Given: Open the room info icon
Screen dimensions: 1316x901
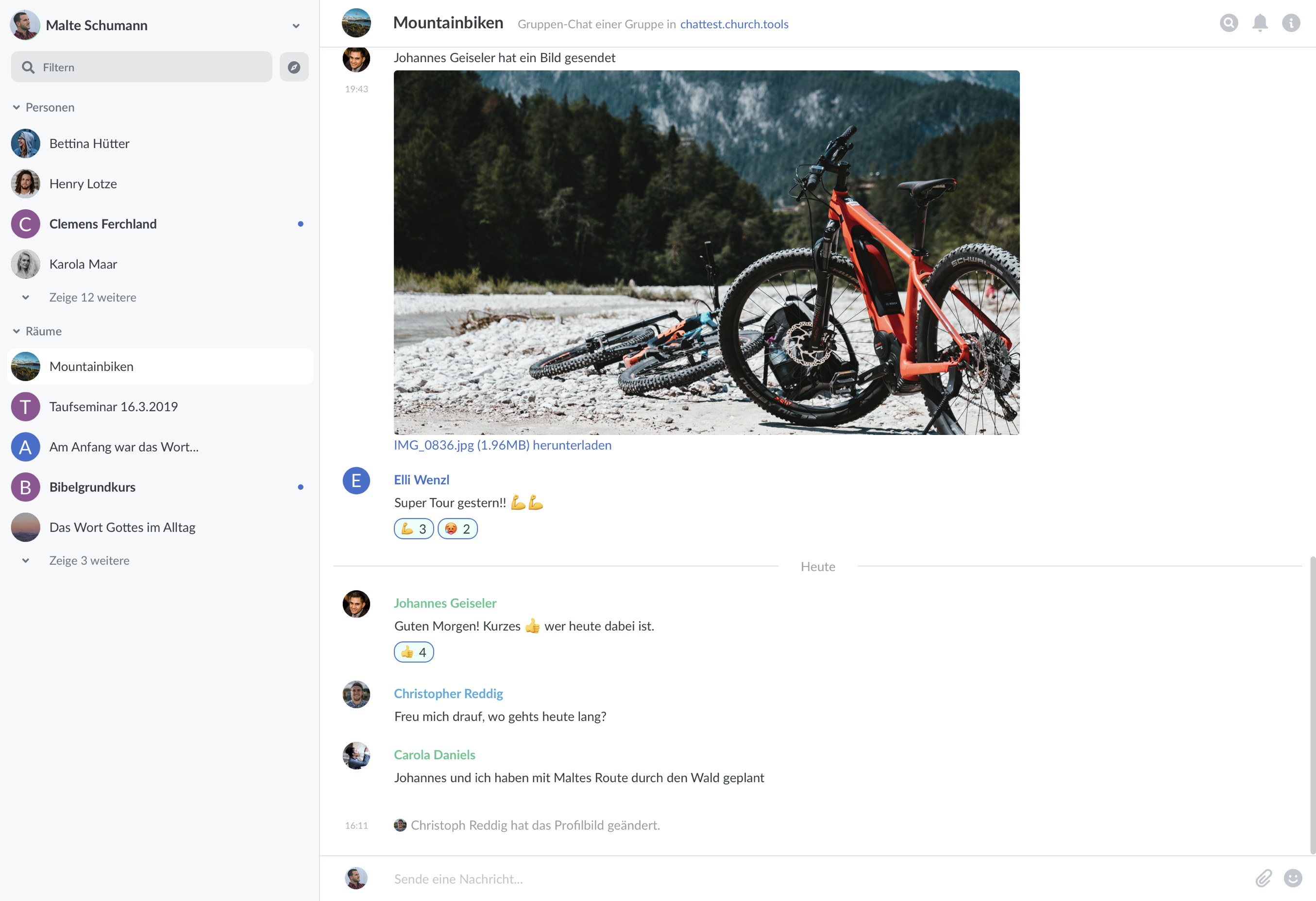Looking at the screenshot, I should 1291,23.
